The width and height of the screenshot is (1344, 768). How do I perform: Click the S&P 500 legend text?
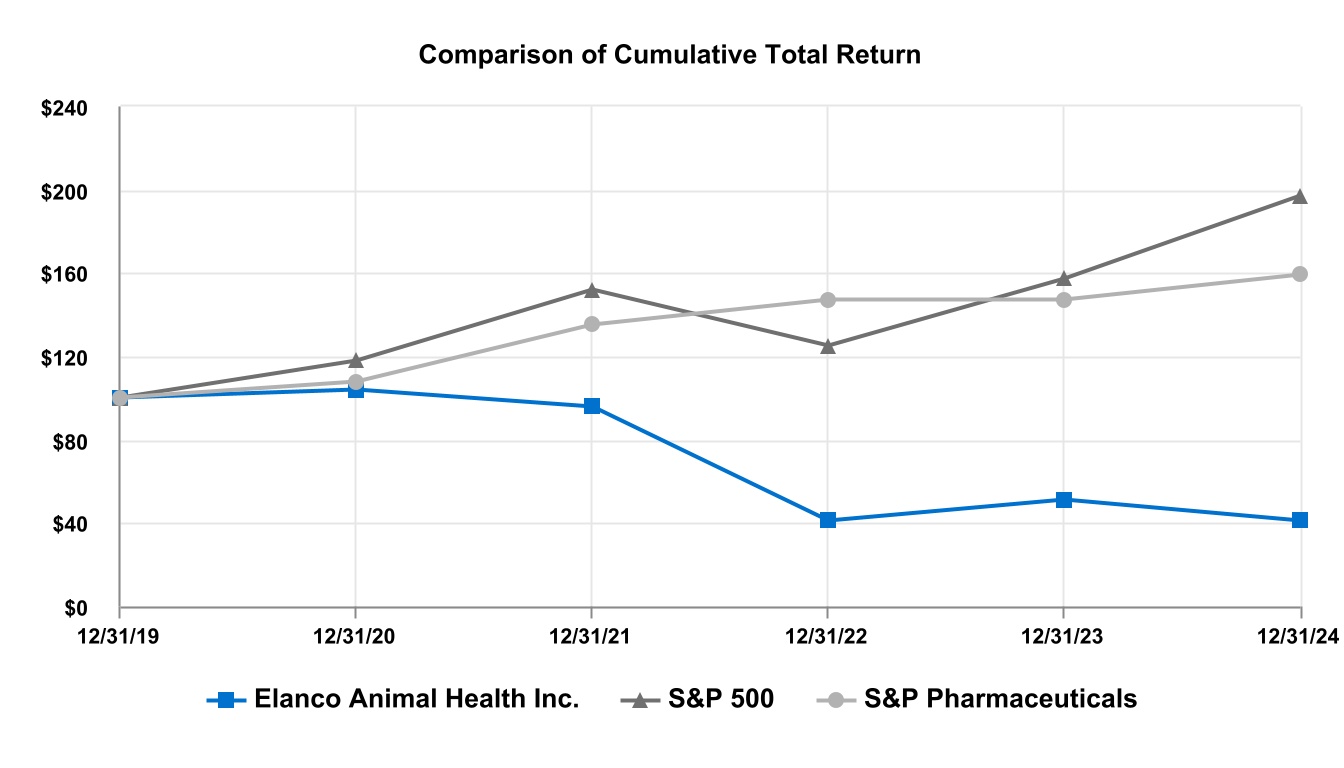click(x=720, y=699)
